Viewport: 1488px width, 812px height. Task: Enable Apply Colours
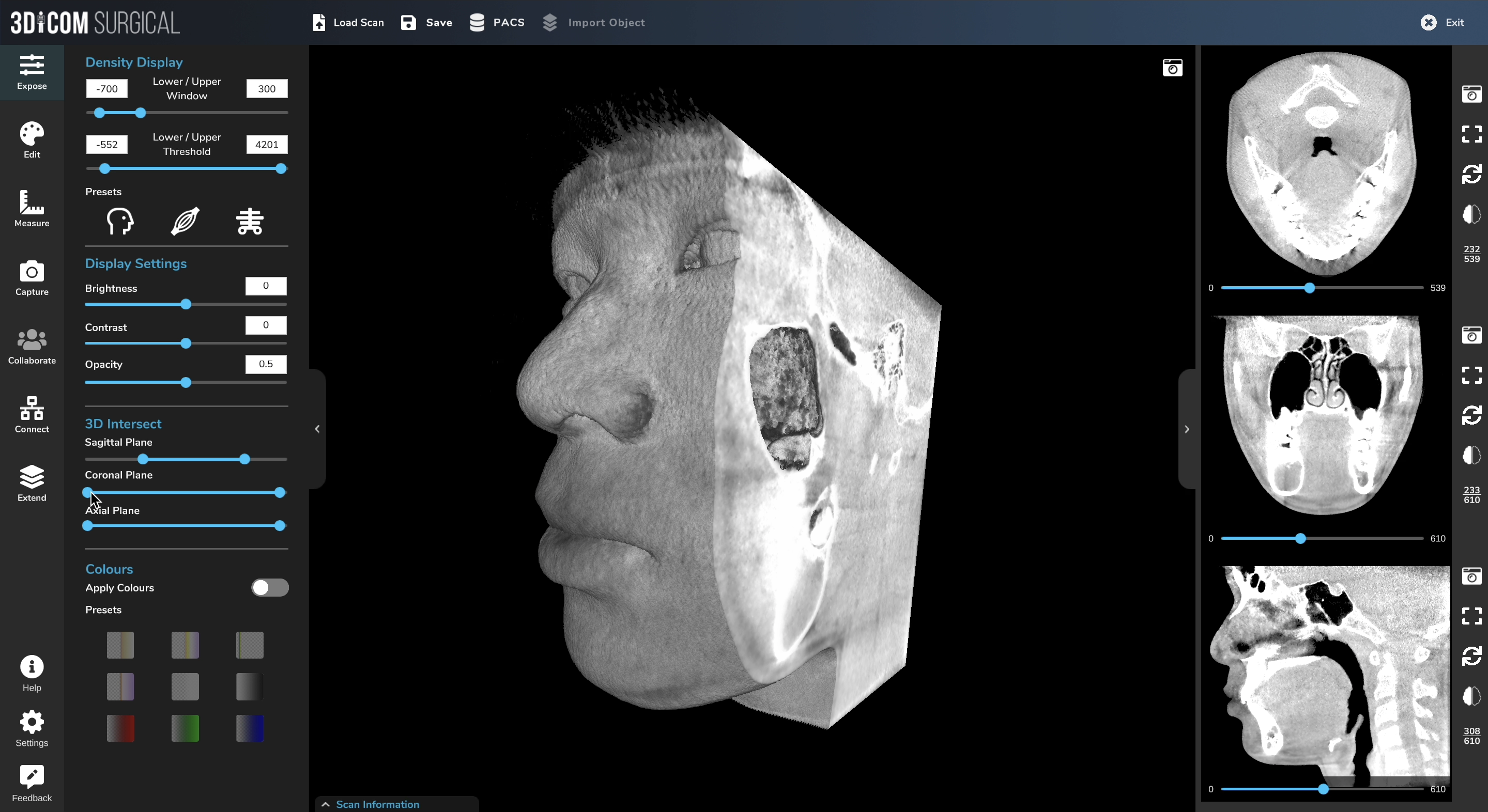[269, 587]
